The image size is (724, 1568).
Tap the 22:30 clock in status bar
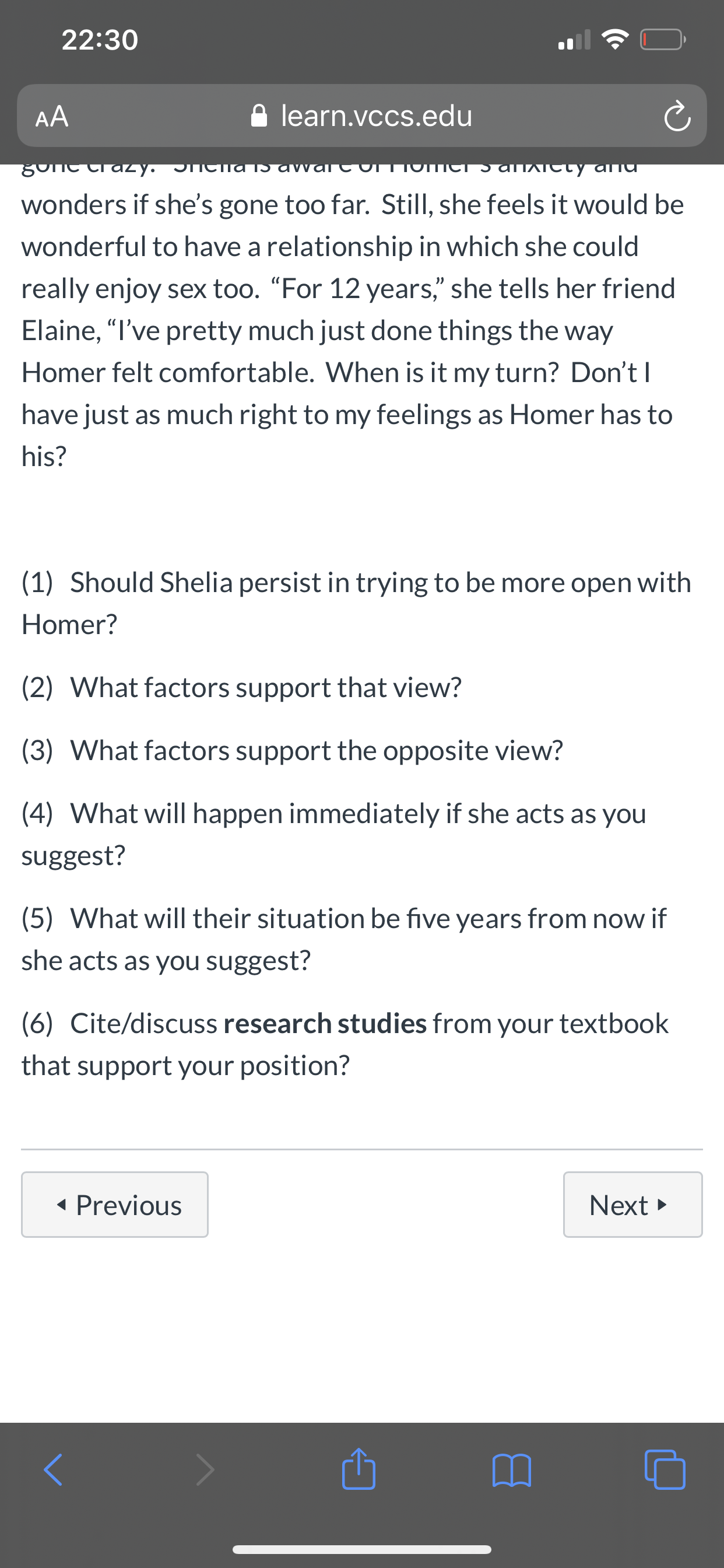click(100, 40)
